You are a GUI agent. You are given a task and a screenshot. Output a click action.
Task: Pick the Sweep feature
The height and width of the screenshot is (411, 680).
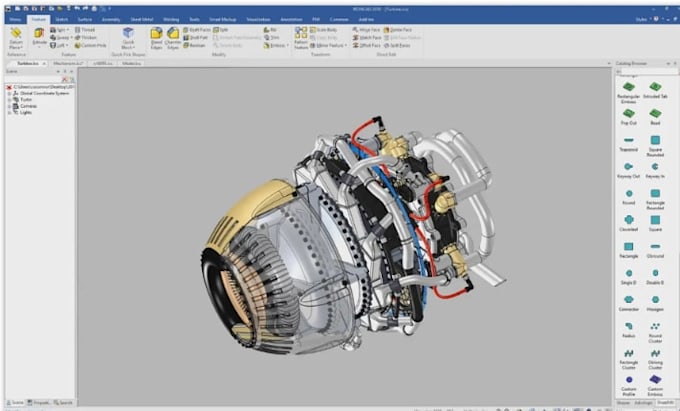(61, 38)
